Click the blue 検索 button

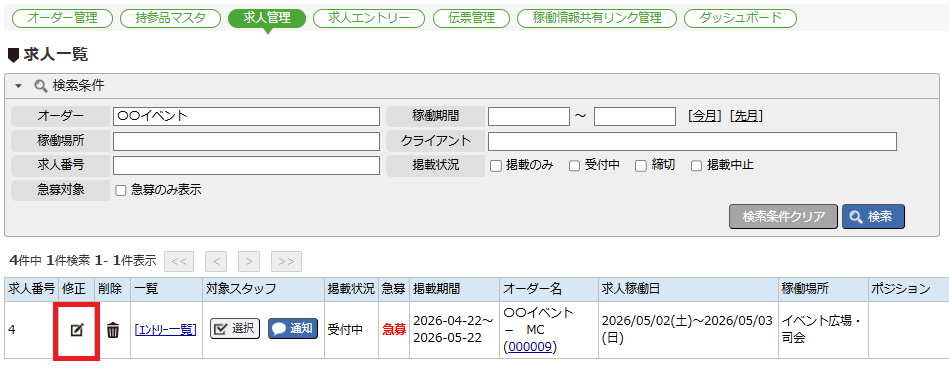pyautogui.click(x=873, y=217)
